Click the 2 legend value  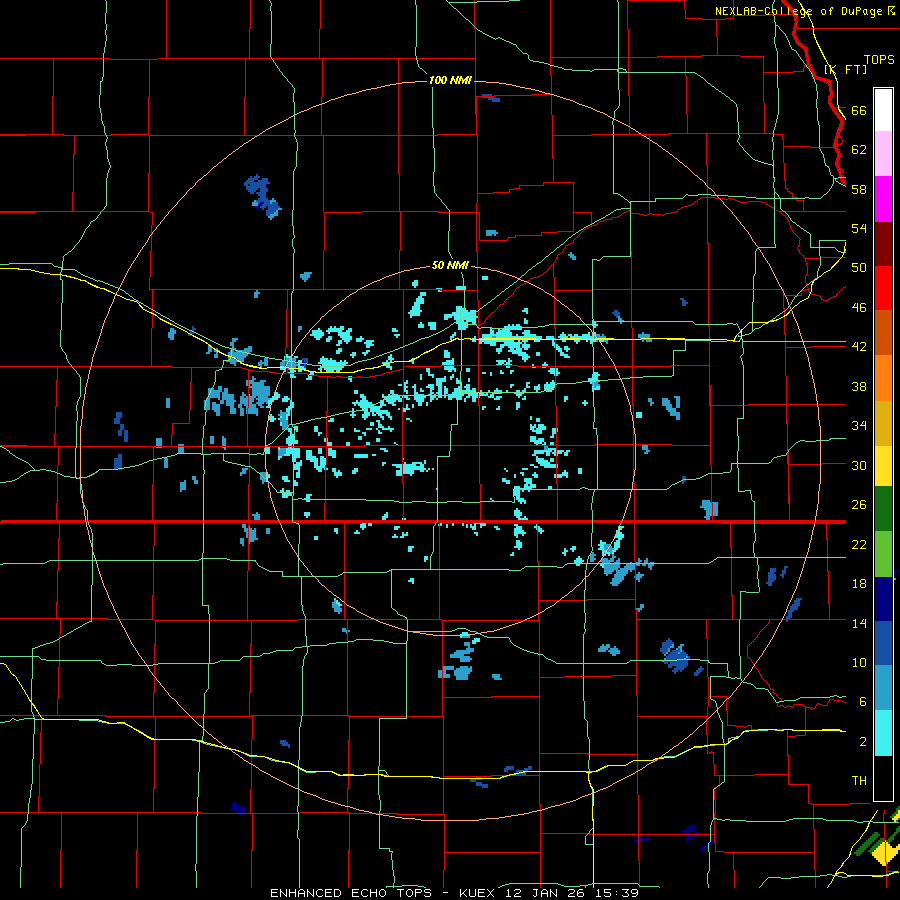(862, 742)
